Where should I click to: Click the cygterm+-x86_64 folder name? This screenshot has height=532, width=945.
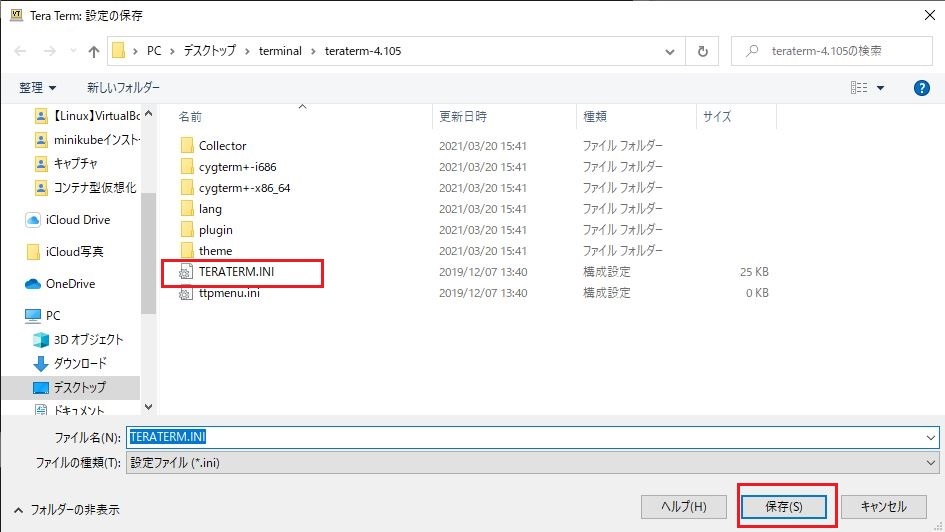click(x=244, y=187)
